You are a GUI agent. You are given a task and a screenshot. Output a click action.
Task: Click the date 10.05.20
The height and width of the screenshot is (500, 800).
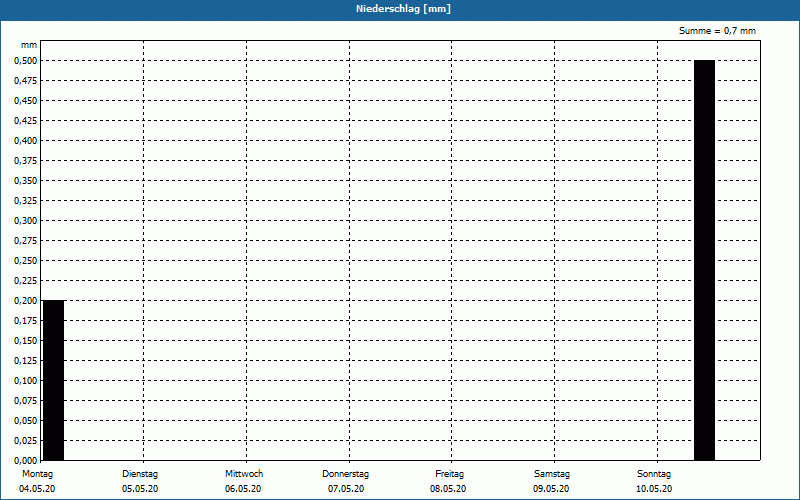pyautogui.click(x=654, y=489)
